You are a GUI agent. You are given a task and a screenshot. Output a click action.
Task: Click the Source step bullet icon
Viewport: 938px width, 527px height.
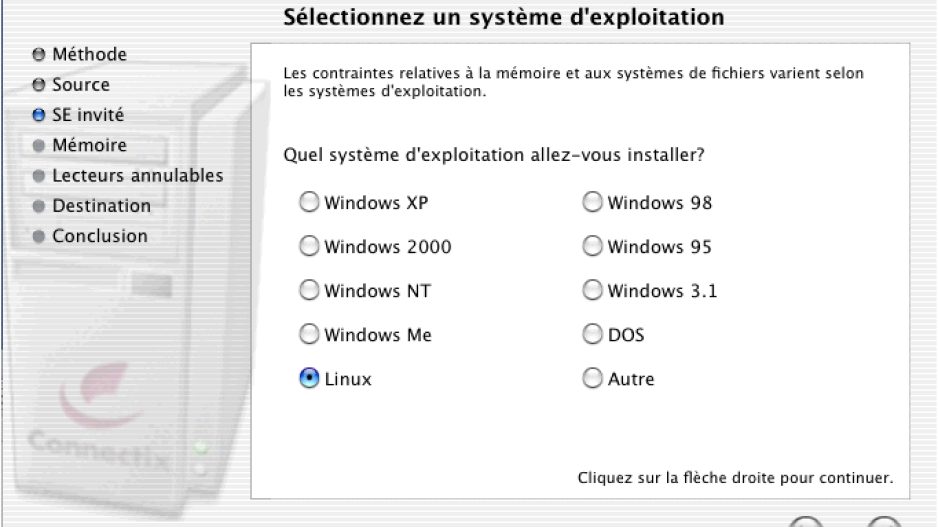coord(39,85)
